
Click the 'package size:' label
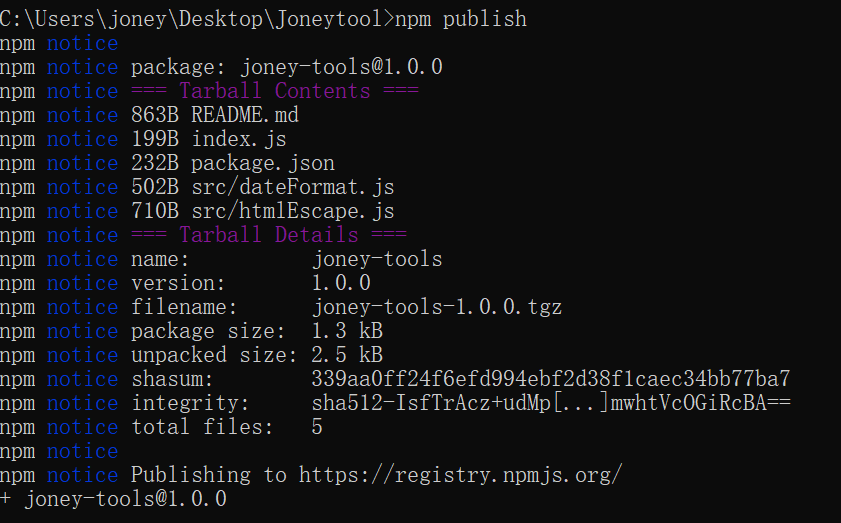pos(208,332)
